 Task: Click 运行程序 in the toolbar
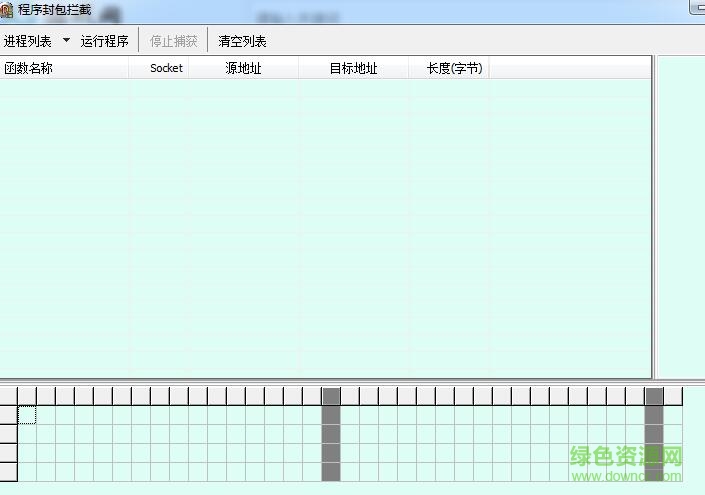(x=105, y=41)
